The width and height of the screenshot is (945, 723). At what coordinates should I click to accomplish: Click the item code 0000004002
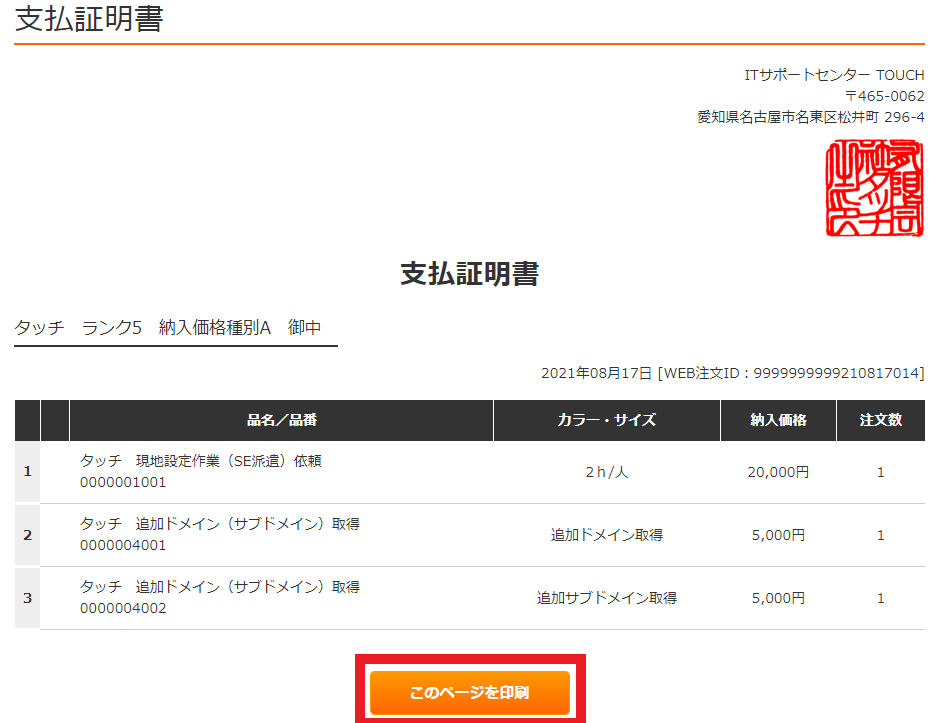(123, 608)
